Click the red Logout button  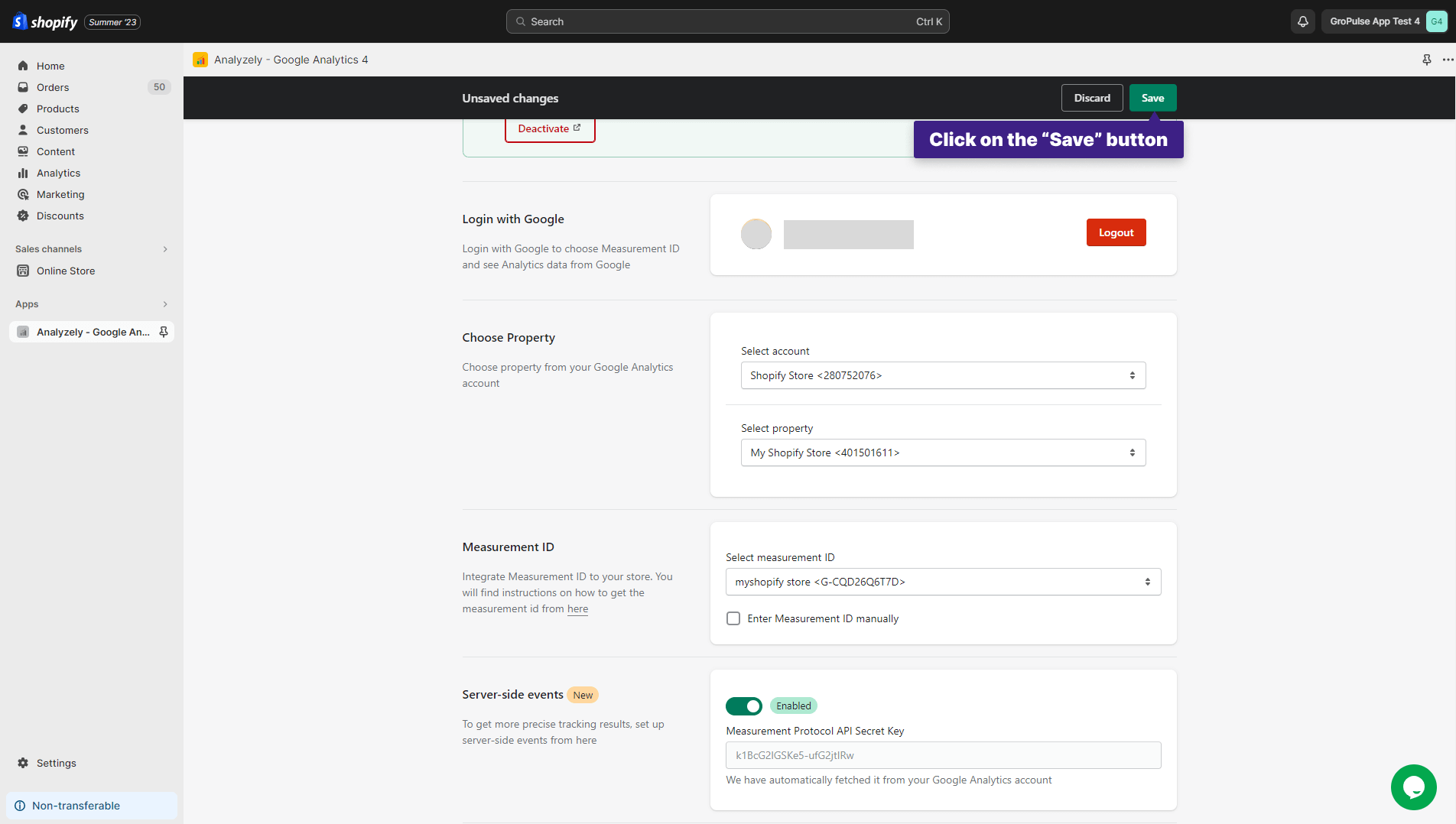coord(1116,232)
